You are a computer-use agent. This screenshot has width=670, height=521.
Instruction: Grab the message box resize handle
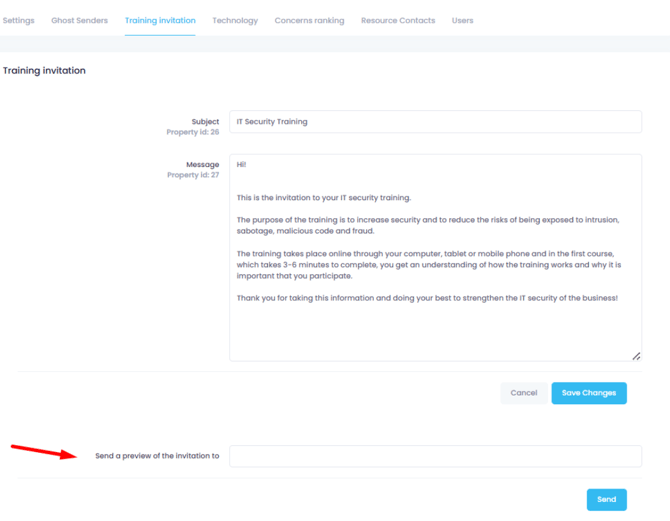(x=636, y=356)
